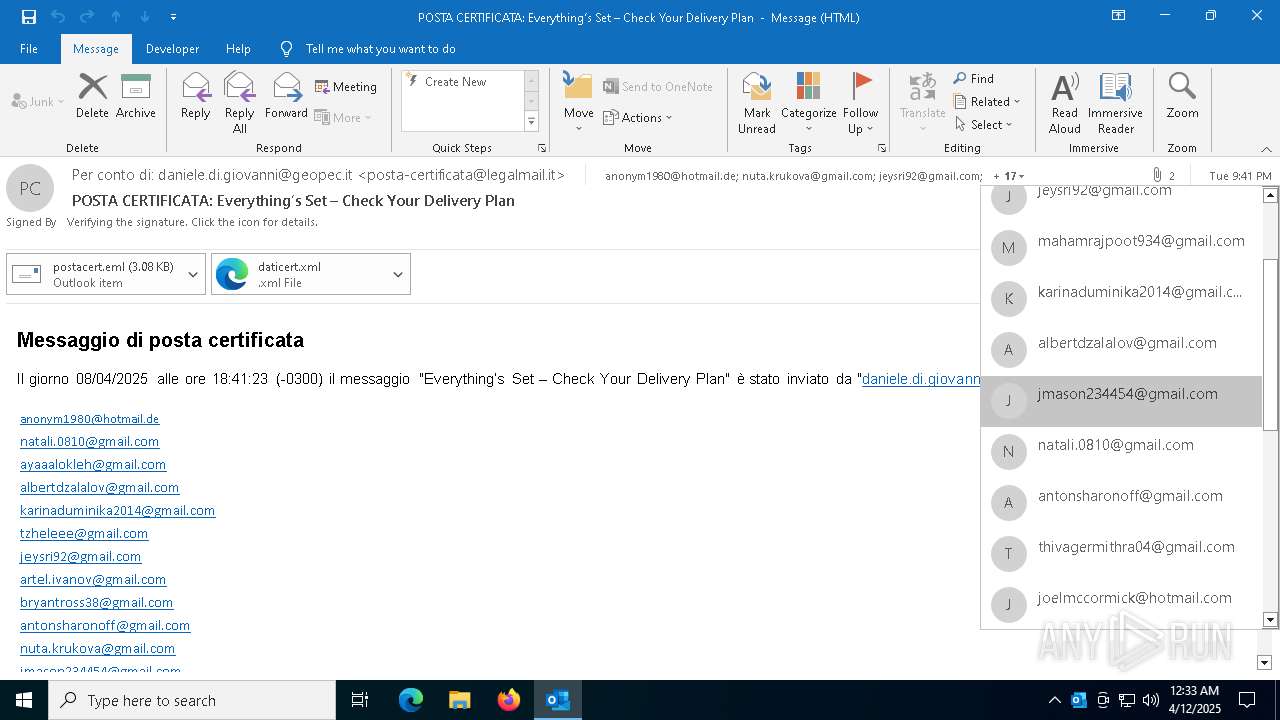The width and height of the screenshot is (1280, 720).
Task: Click the Save icon in title bar
Action: [x=28, y=17]
